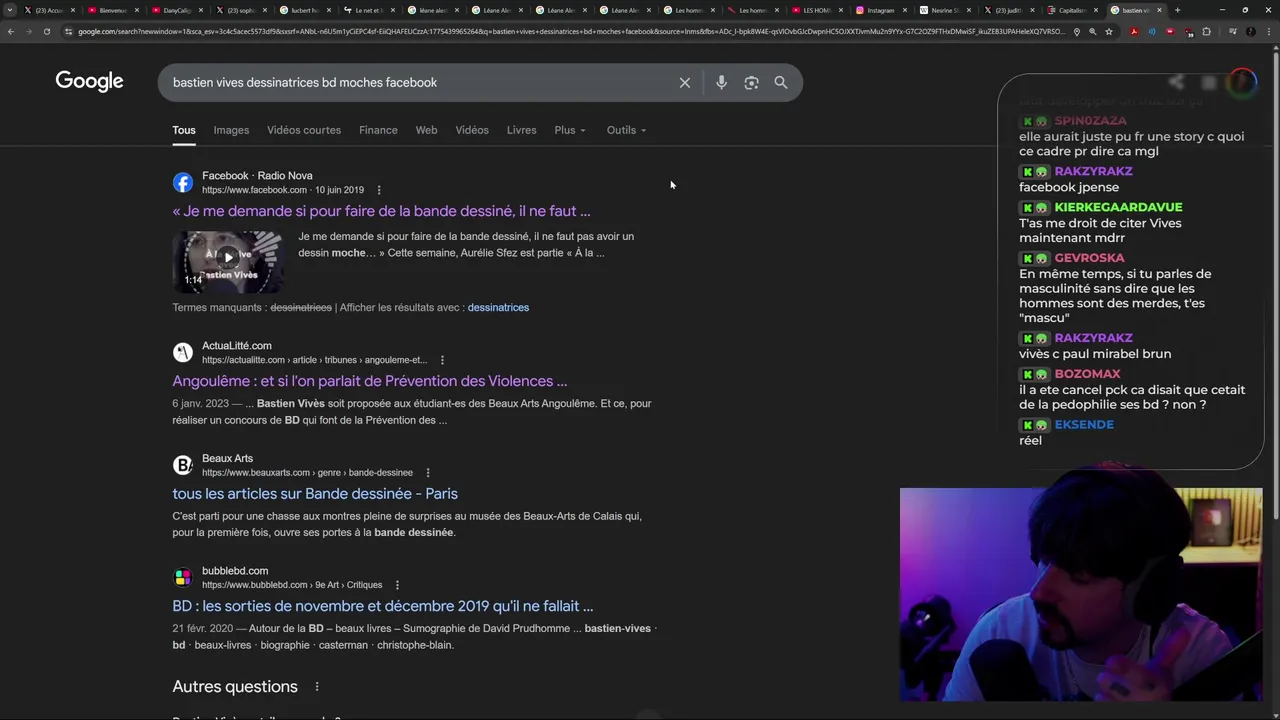
Task: Open options next to Autres questions
Action: click(x=317, y=687)
